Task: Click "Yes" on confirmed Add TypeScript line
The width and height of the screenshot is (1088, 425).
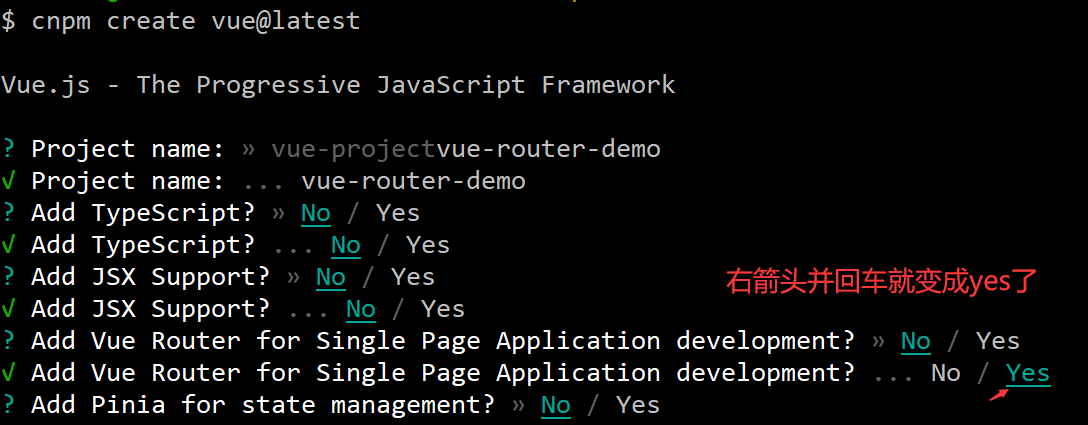Action: (428, 244)
